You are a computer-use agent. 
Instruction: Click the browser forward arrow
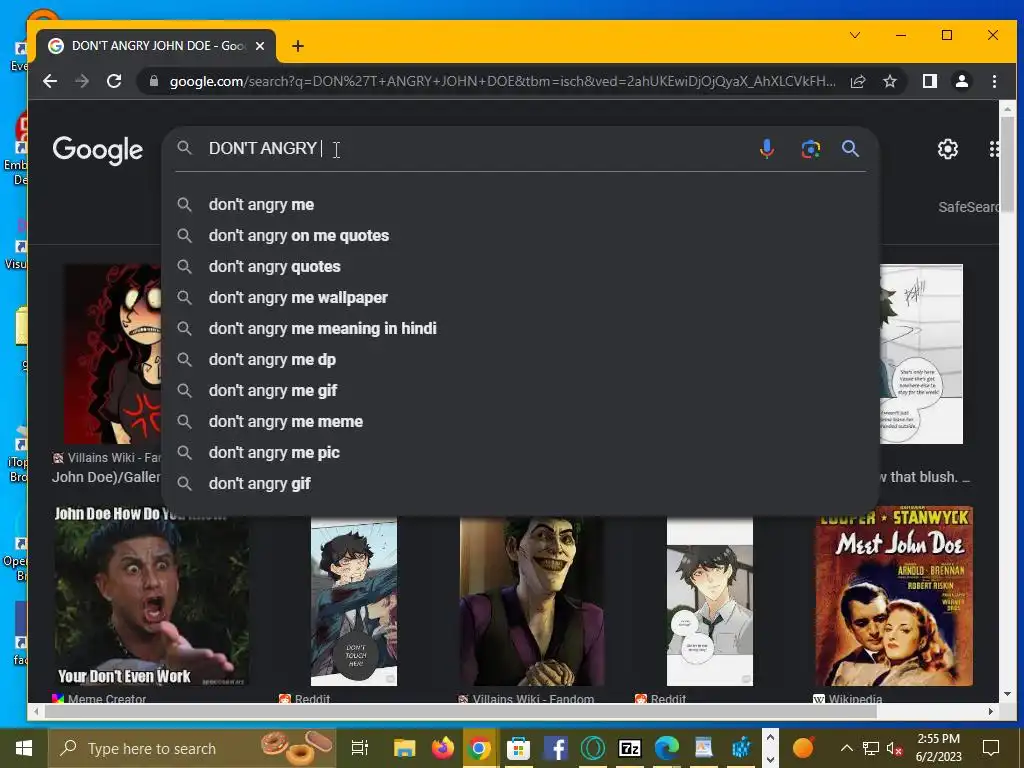tap(82, 81)
